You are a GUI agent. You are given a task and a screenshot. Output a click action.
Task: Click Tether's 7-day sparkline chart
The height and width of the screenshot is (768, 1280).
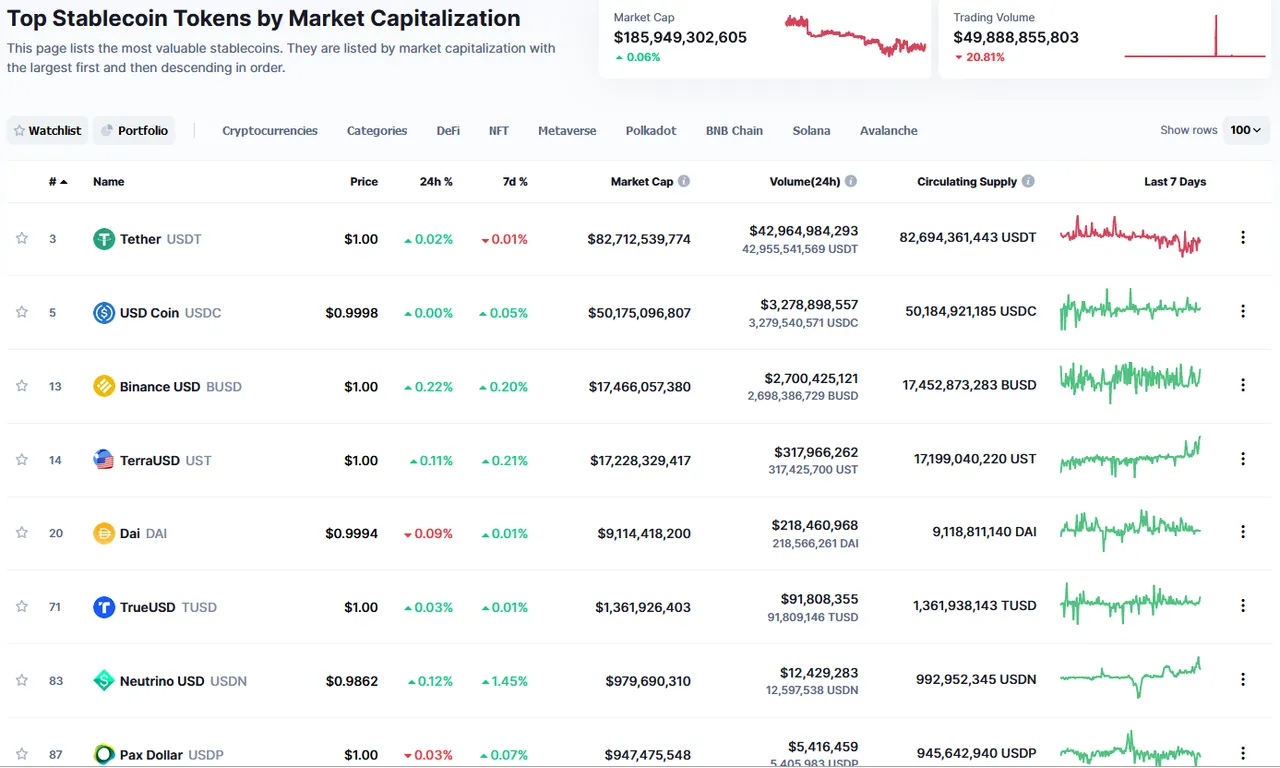pyautogui.click(x=1130, y=236)
